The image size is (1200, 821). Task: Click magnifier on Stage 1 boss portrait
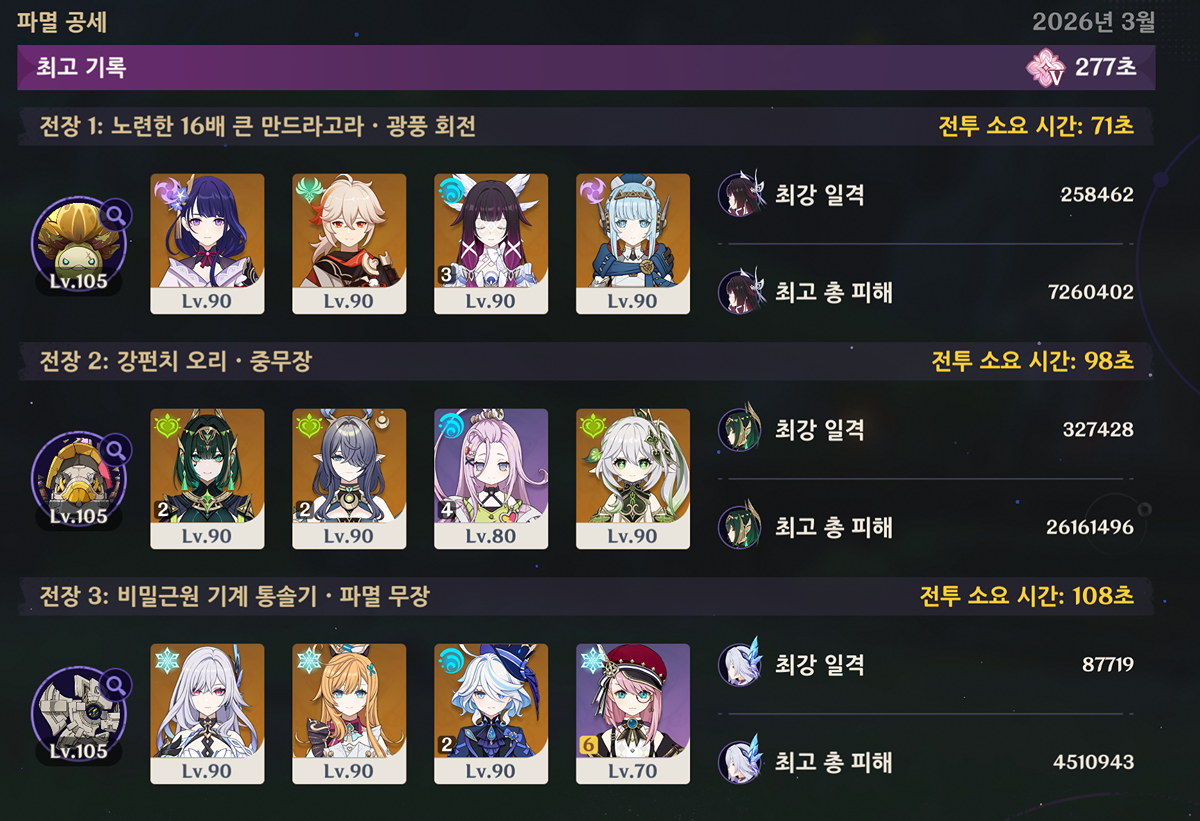[116, 214]
